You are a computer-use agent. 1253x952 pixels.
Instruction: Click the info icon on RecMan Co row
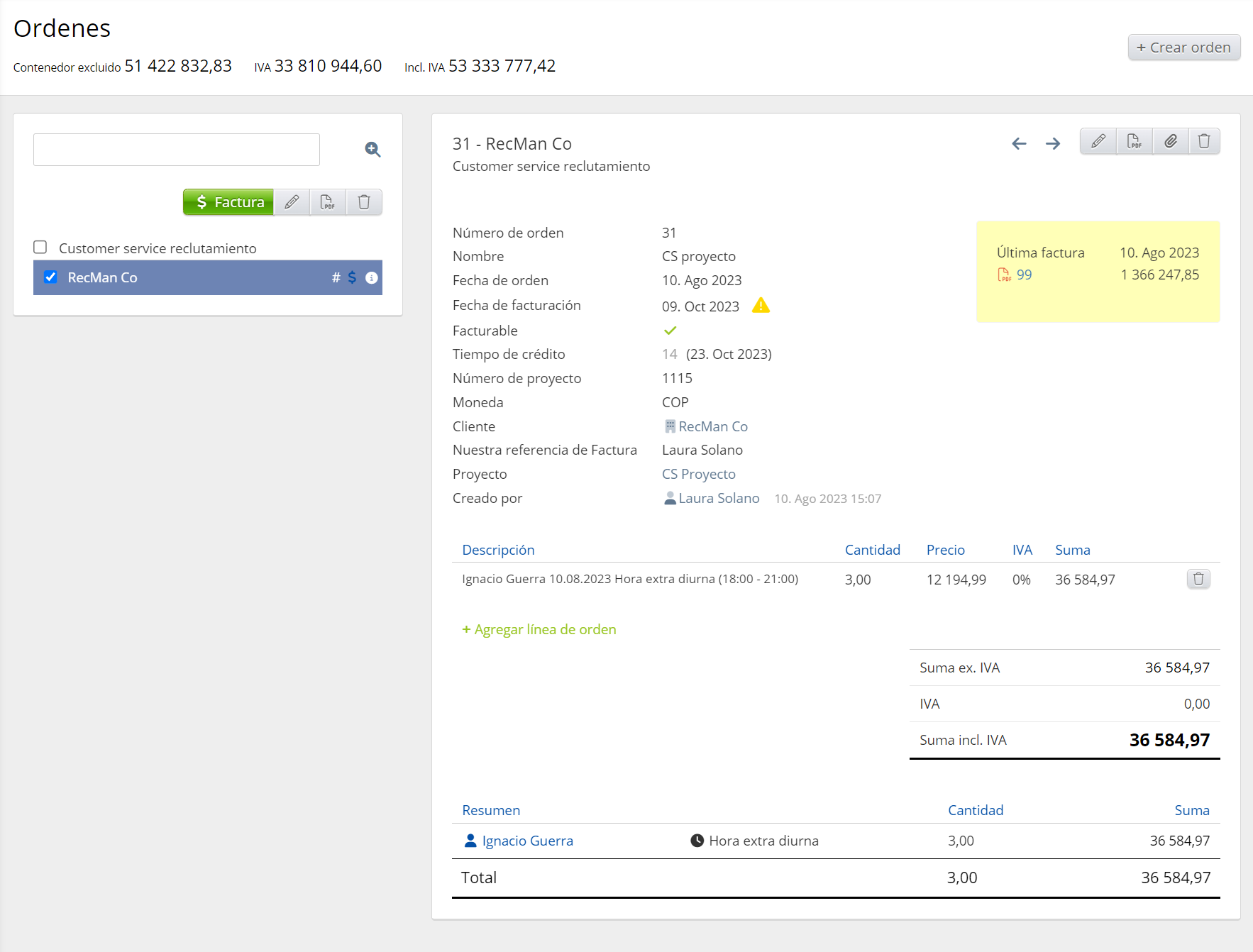pos(371,277)
